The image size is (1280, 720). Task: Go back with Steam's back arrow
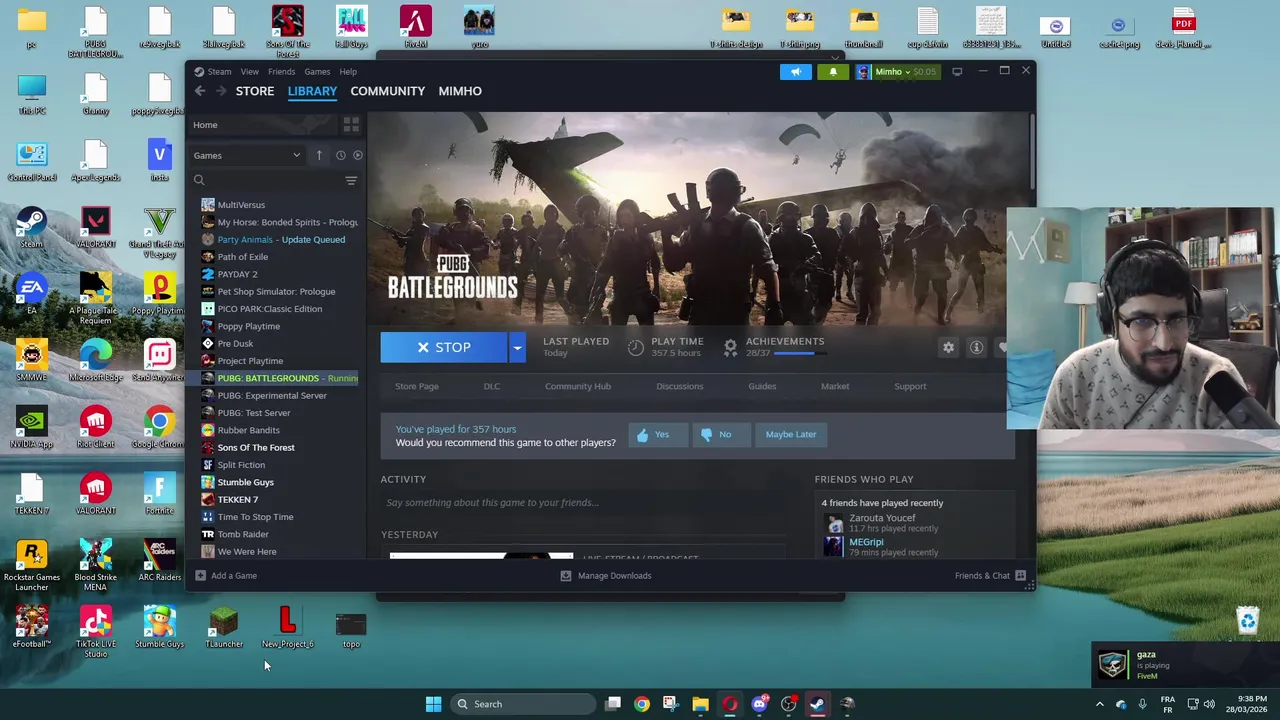(x=200, y=91)
